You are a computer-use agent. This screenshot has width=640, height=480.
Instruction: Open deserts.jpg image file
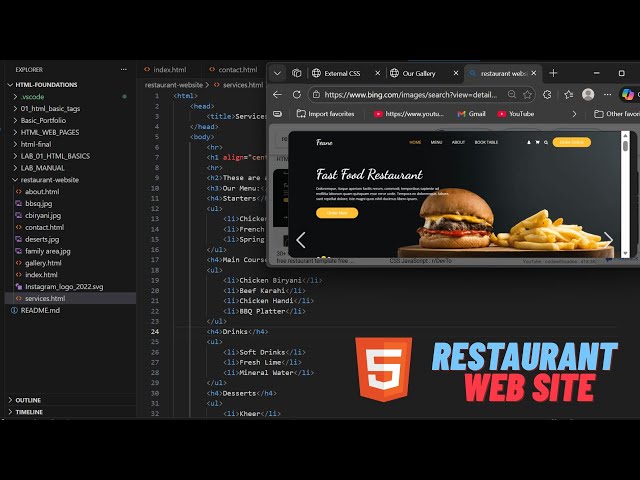42,239
